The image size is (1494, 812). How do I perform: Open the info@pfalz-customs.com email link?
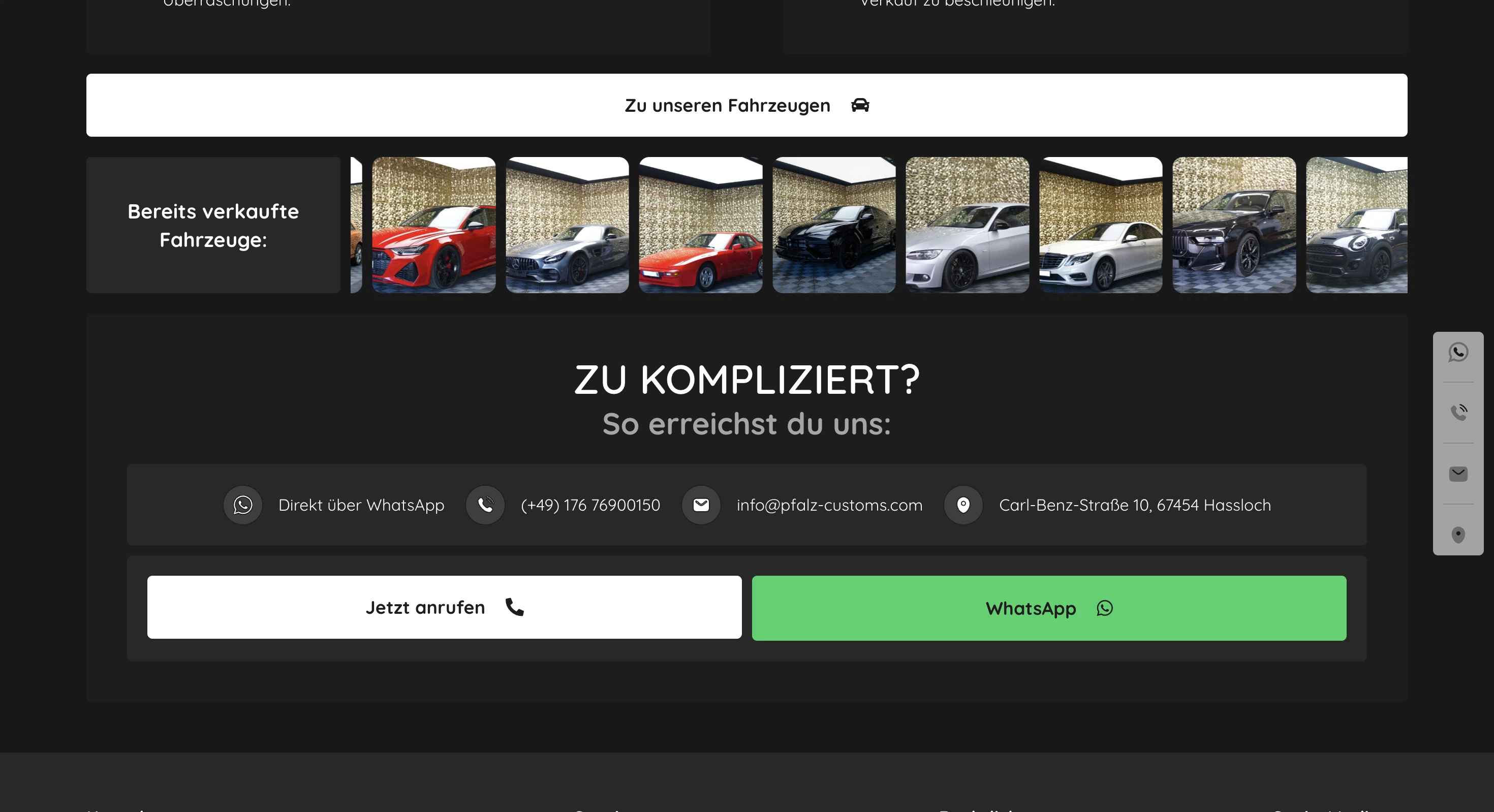pyautogui.click(x=829, y=505)
